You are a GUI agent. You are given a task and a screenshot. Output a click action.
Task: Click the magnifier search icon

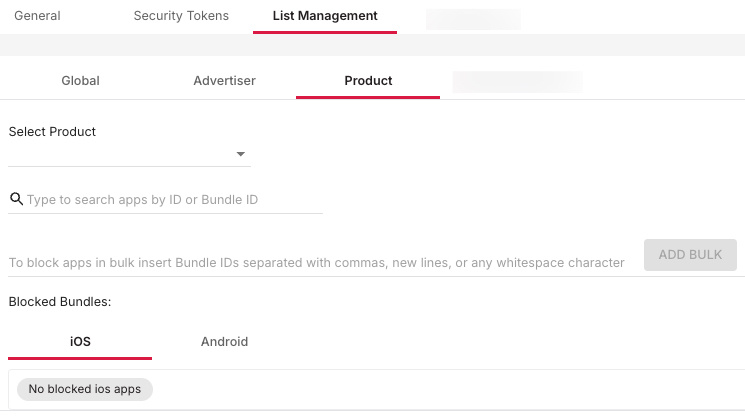pos(16,199)
